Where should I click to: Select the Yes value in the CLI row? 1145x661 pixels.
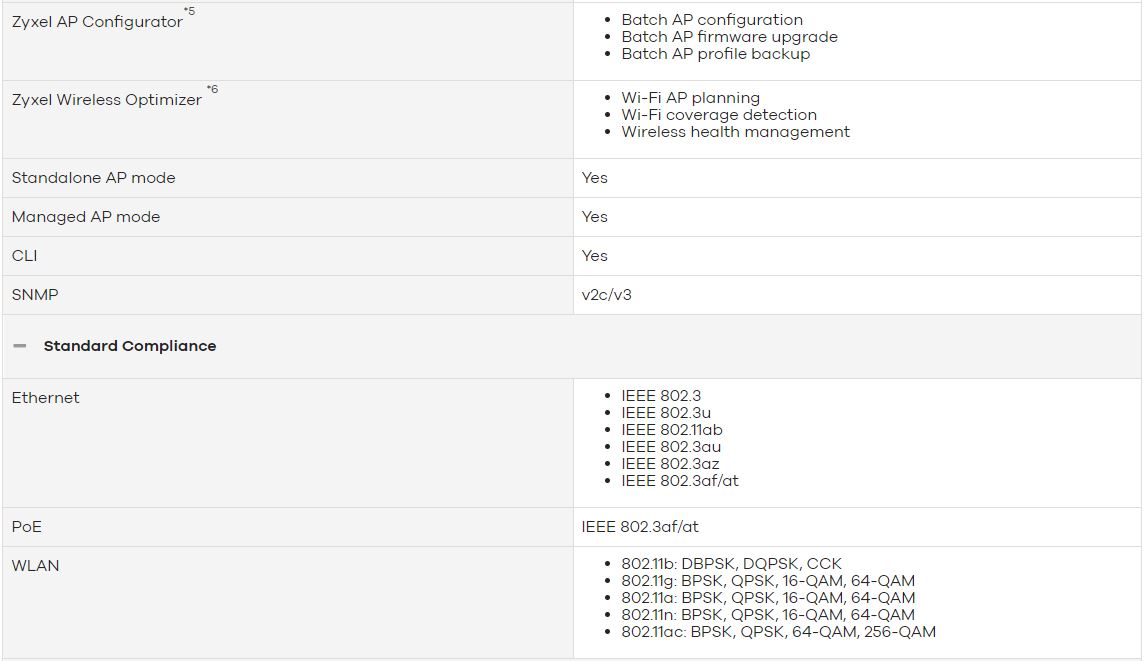[594, 256]
